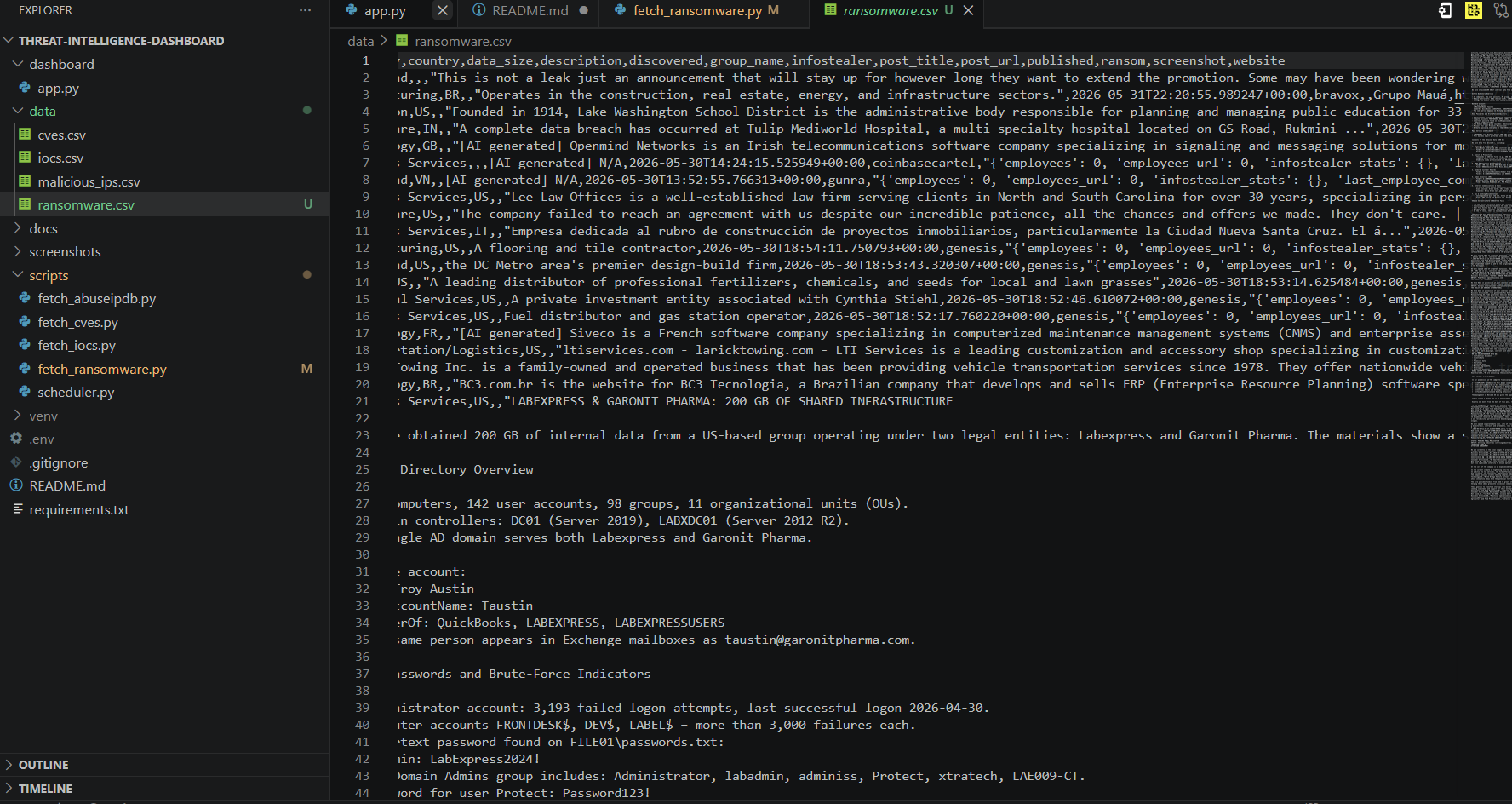Click the info icon beside README.md in Explorer
This screenshot has height=804, width=1512.
(x=16, y=485)
